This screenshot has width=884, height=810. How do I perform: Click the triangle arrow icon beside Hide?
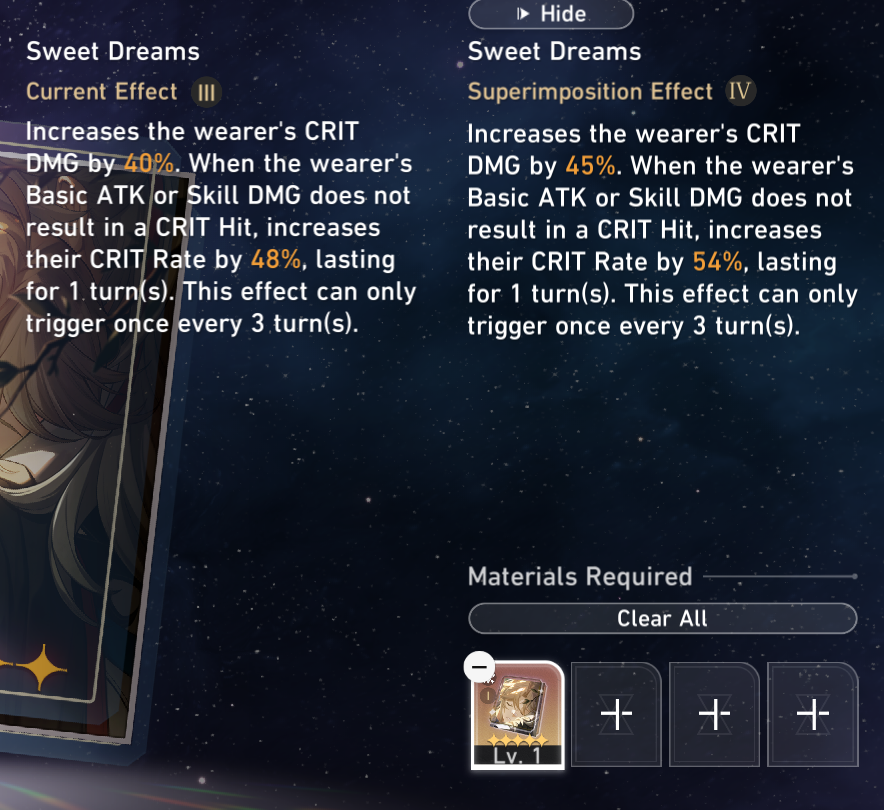[523, 14]
